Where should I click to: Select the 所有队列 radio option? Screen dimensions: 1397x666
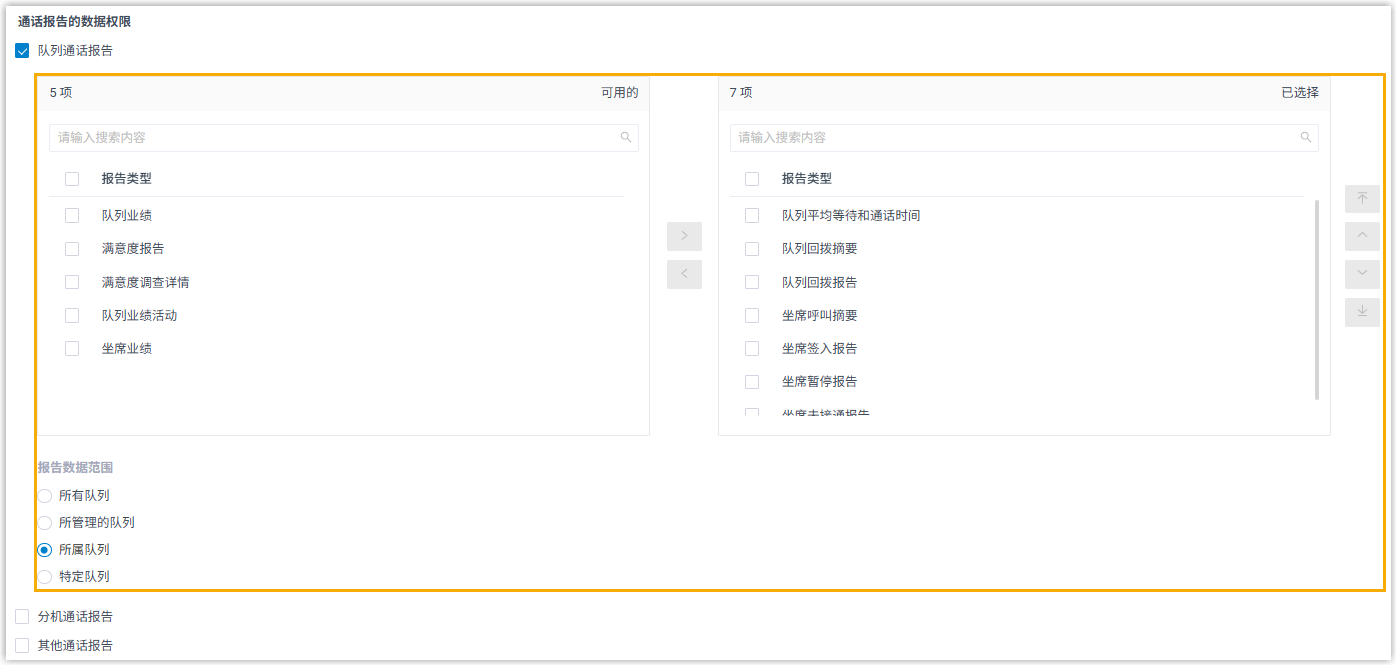(45, 496)
